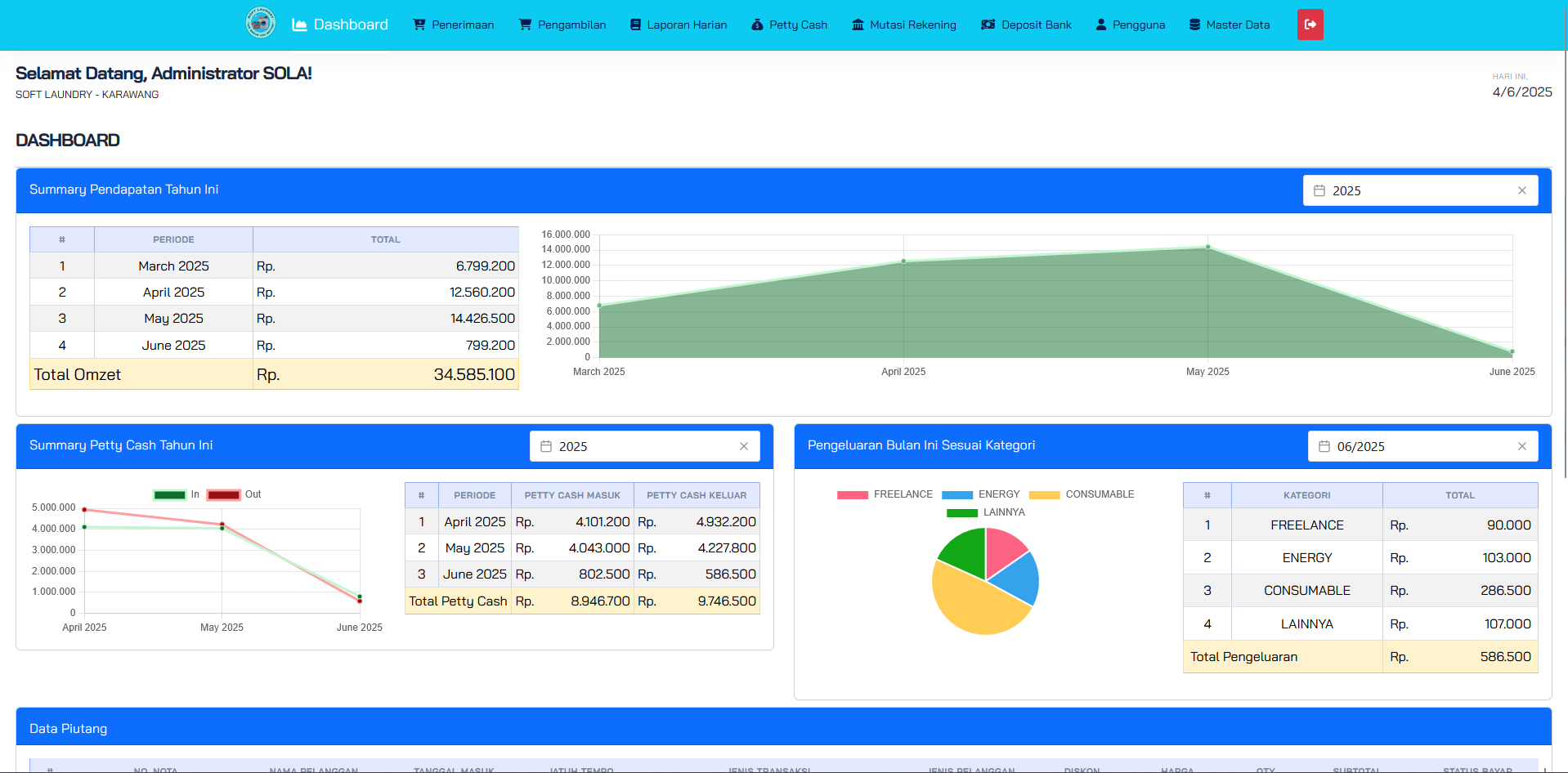Click calendar icon in Summary Pendapatan year picker
The image size is (1568, 773).
[x=1319, y=190]
